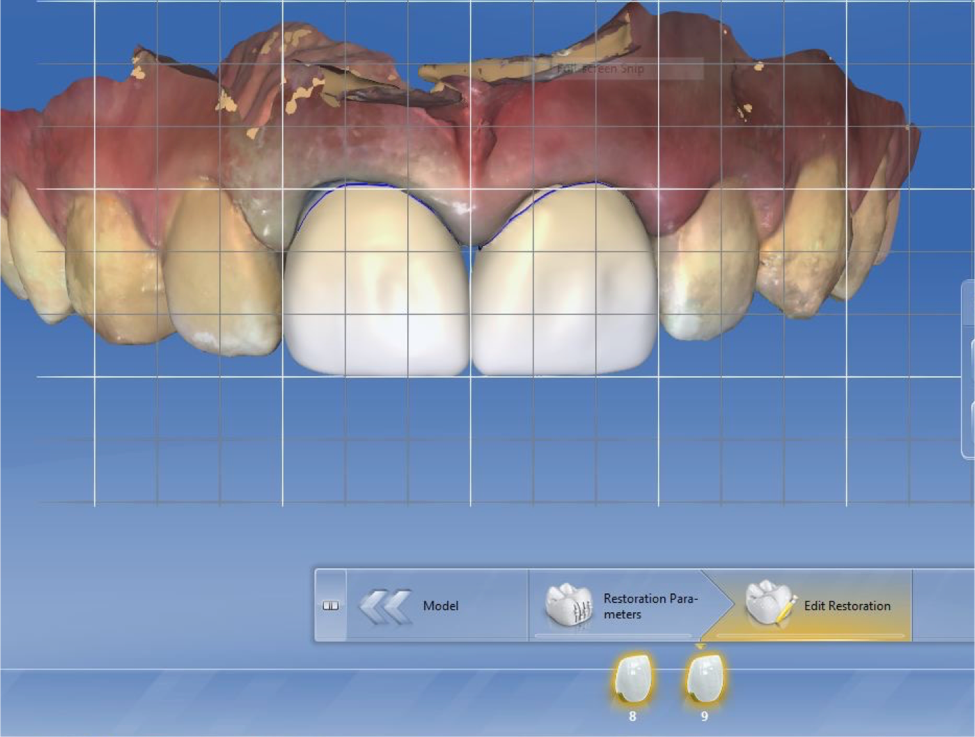Viewport: 975px width, 737px height.
Task: Click the right white crown in 3D view
Action: click(565, 290)
